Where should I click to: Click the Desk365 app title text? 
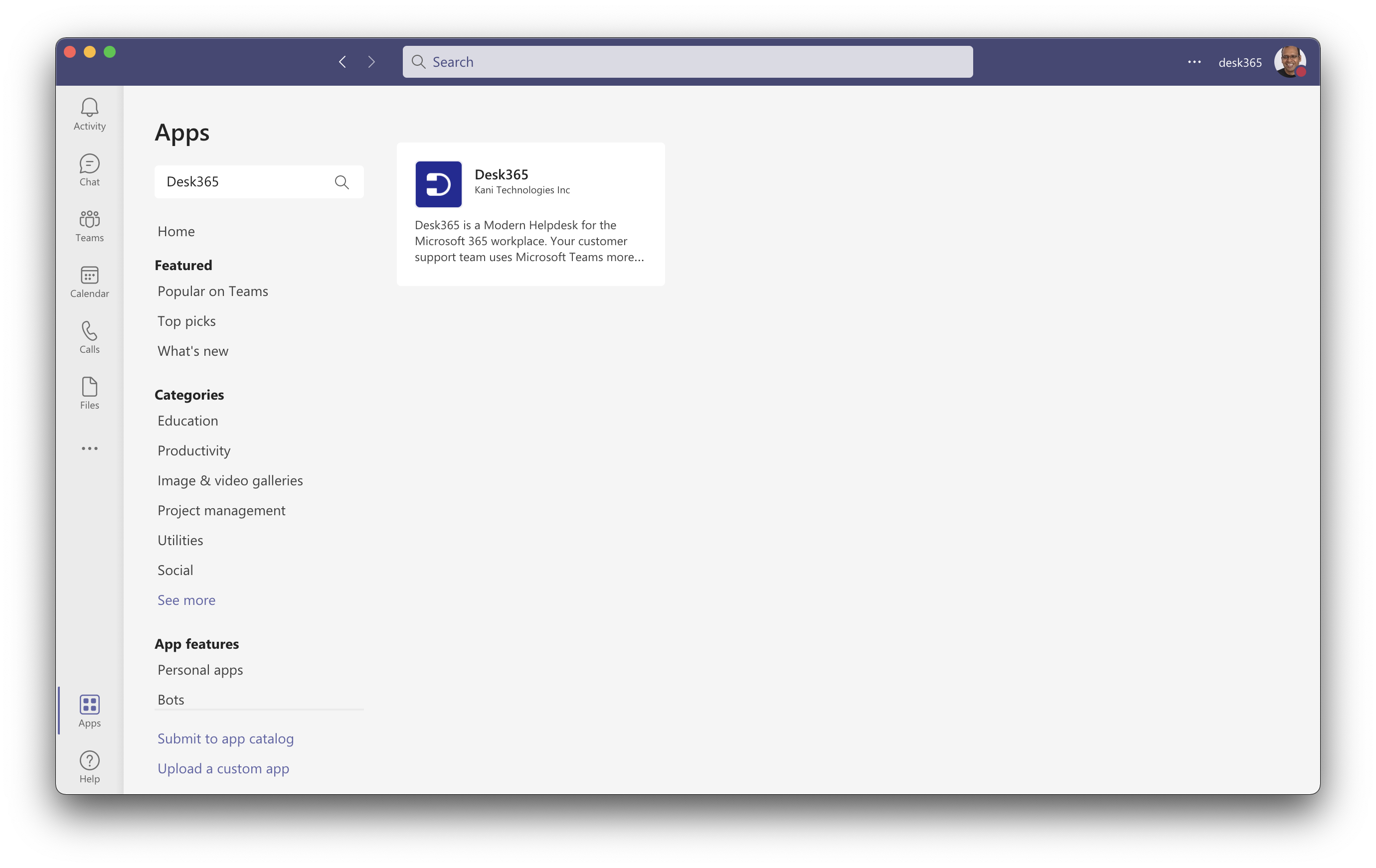pyautogui.click(x=501, y=174)
